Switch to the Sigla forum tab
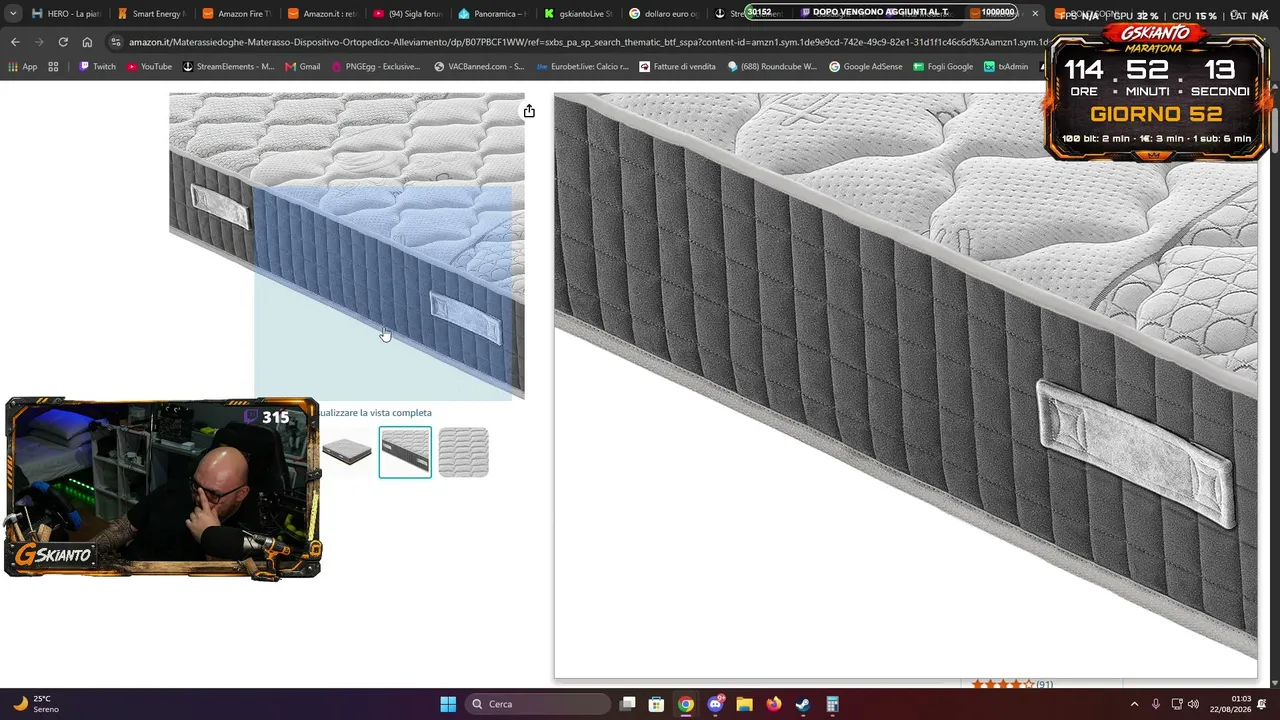 pyautogui.click(x=407, y=14)
